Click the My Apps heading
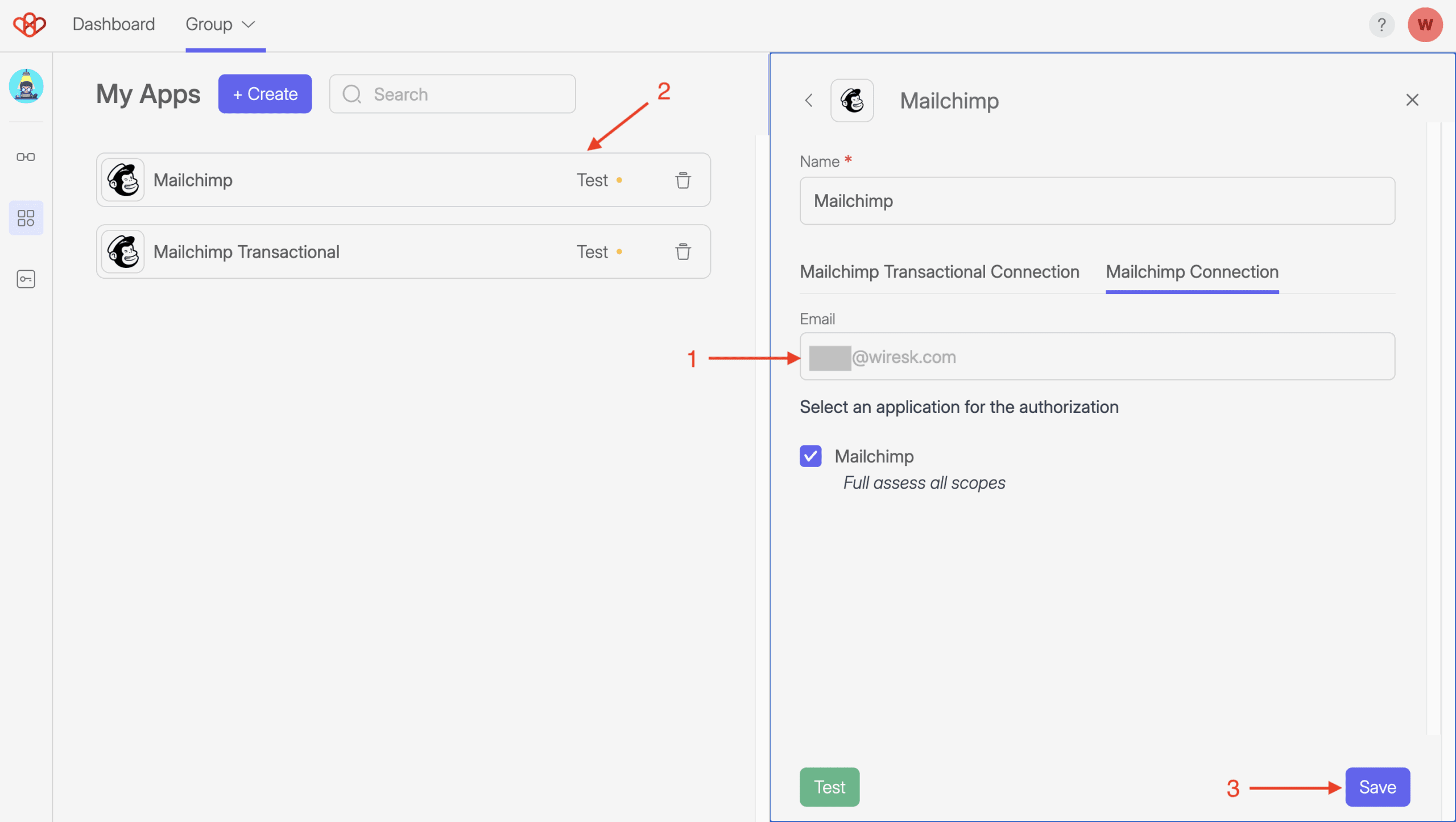Screen dimensions: 1456x822 click(x=148, y=94)
